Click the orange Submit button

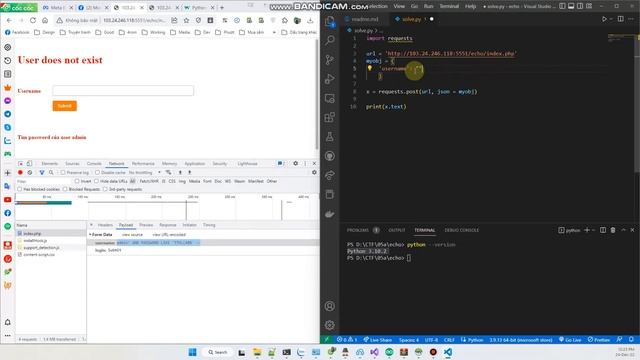pyautogui.click(x=64, y=106)
